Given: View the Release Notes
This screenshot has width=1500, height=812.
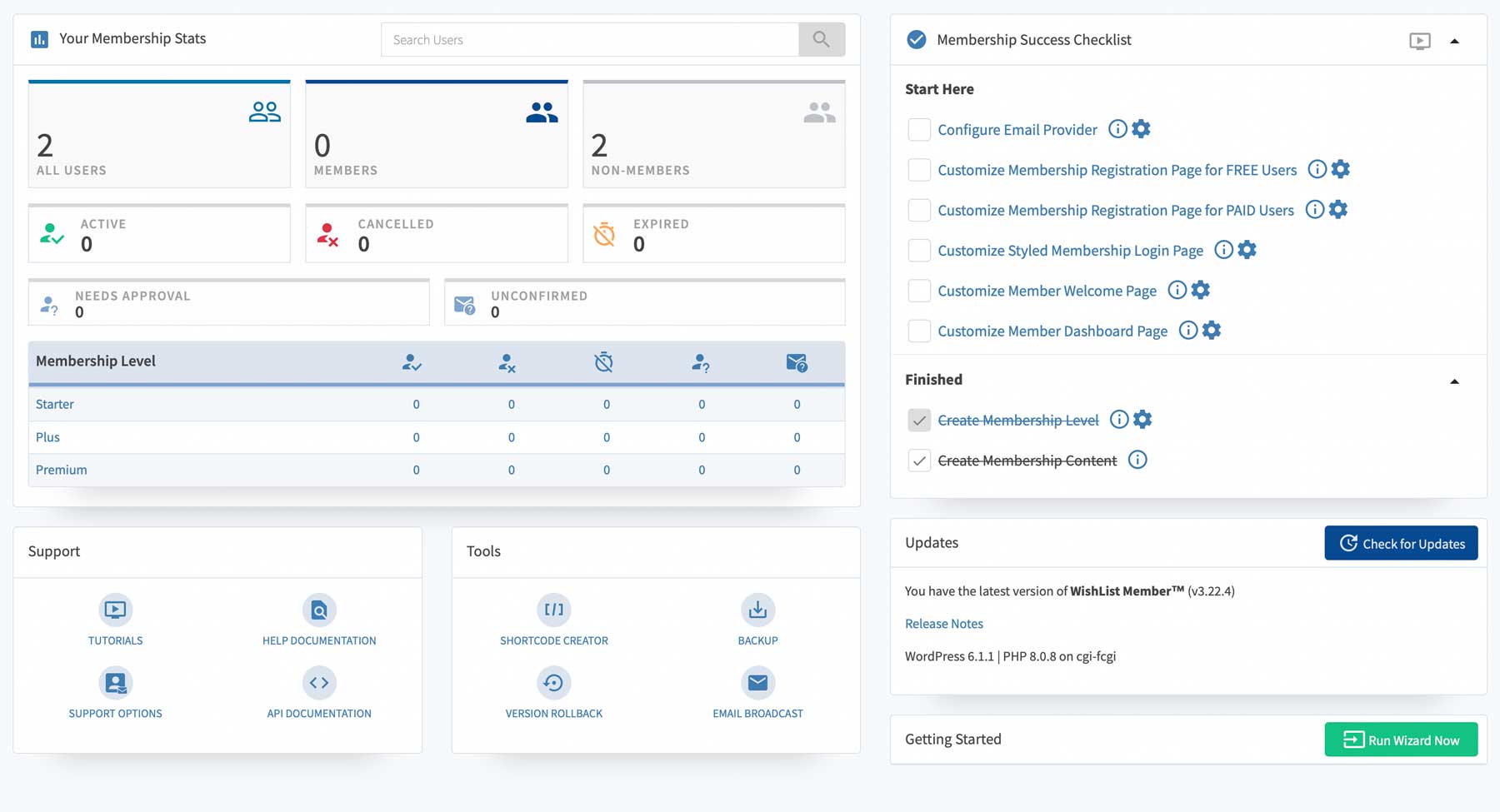Looking at the screenshot, I should coord(943,623).
